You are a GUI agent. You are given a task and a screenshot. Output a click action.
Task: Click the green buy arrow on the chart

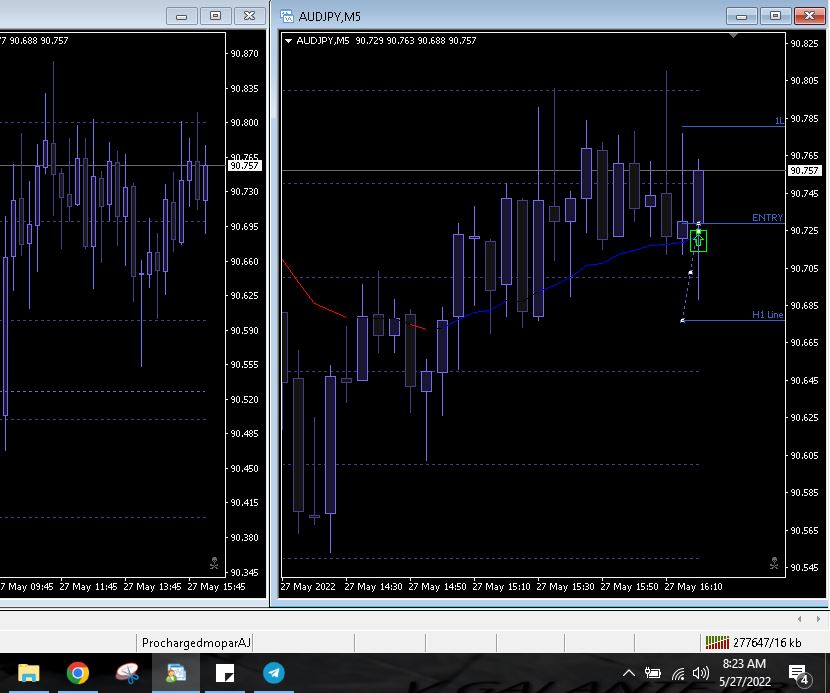coord(698,240)
